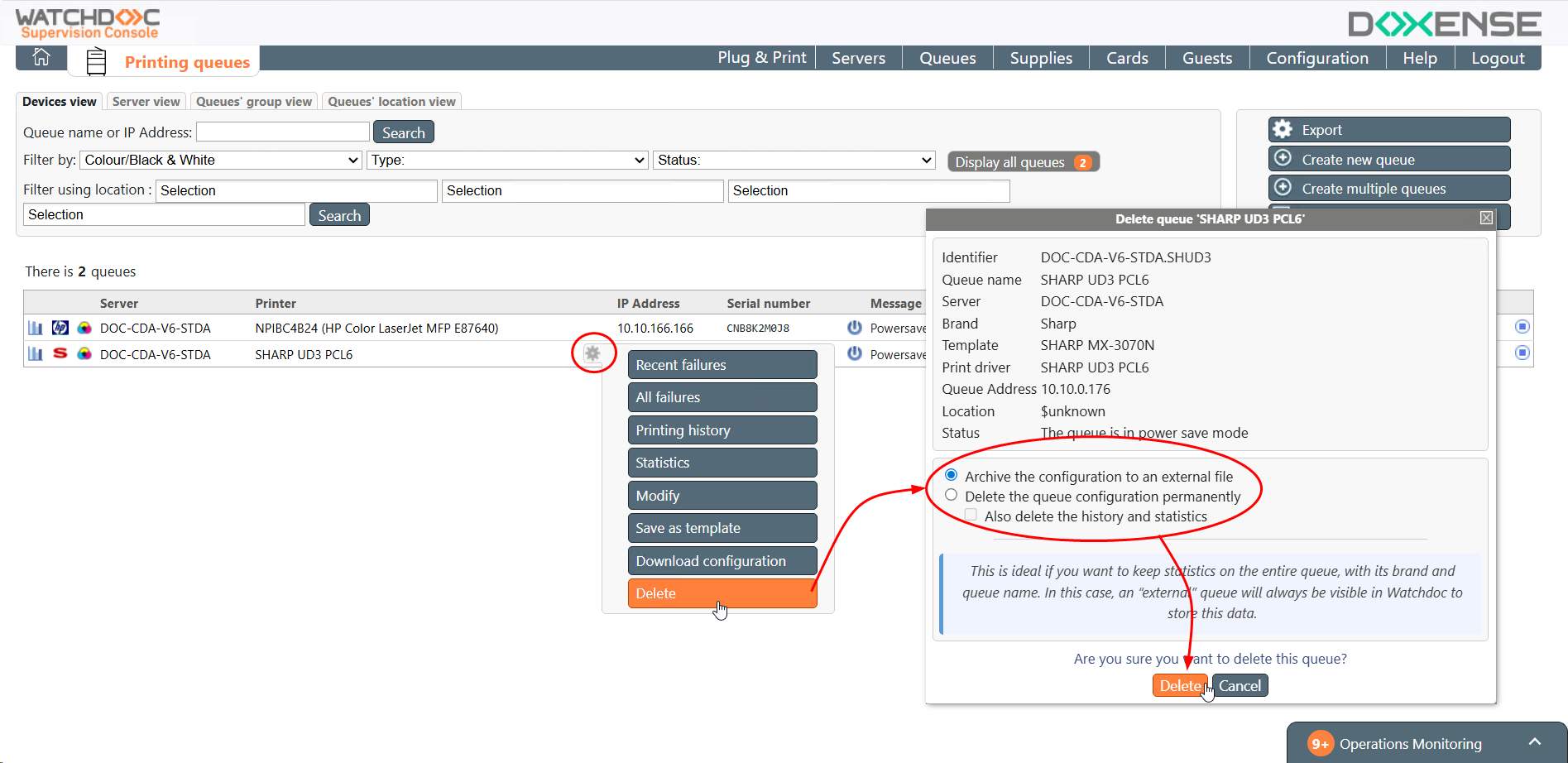
Task: Click the Sharp brand icon
Action: click(x=60, y=353)
